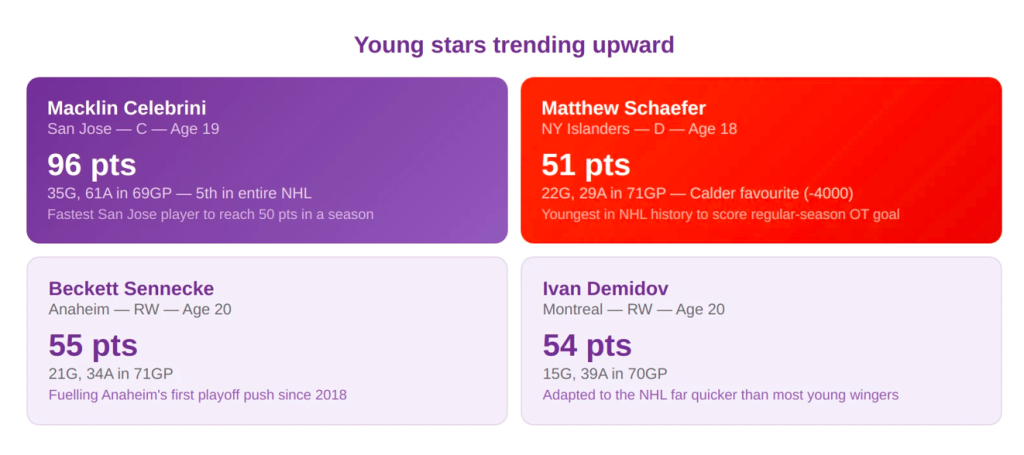1024x455 pixels.
Task: Click Schaefer's 51 pts total
Action: pyautogui.click(x=586, y=165)
